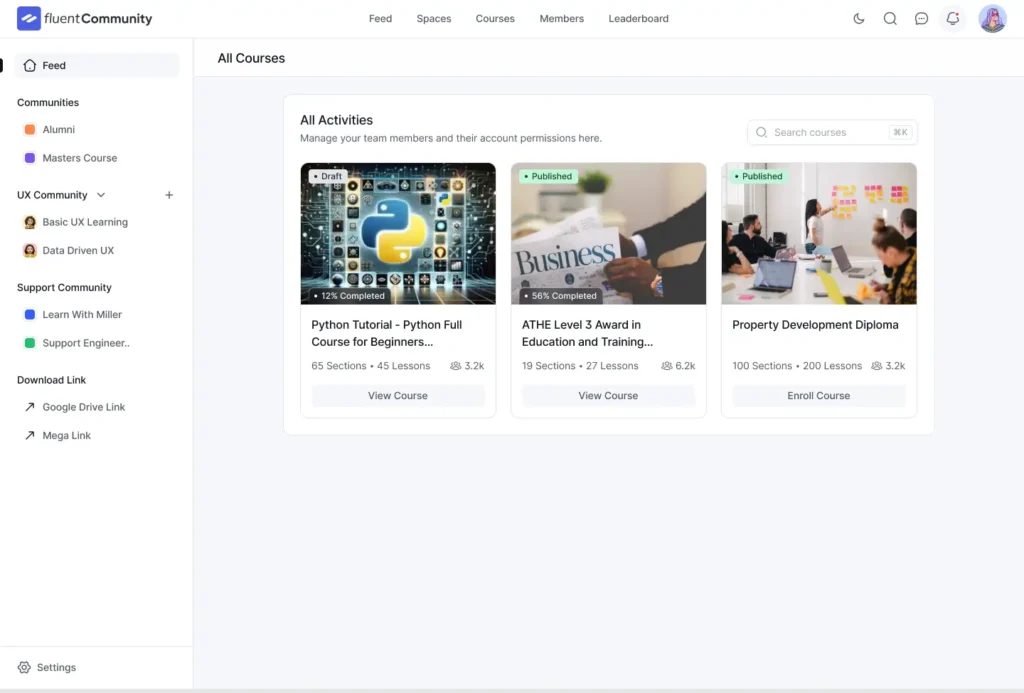Open the search magnifier in header
The image size is (1024, 693).
(890, 18)
